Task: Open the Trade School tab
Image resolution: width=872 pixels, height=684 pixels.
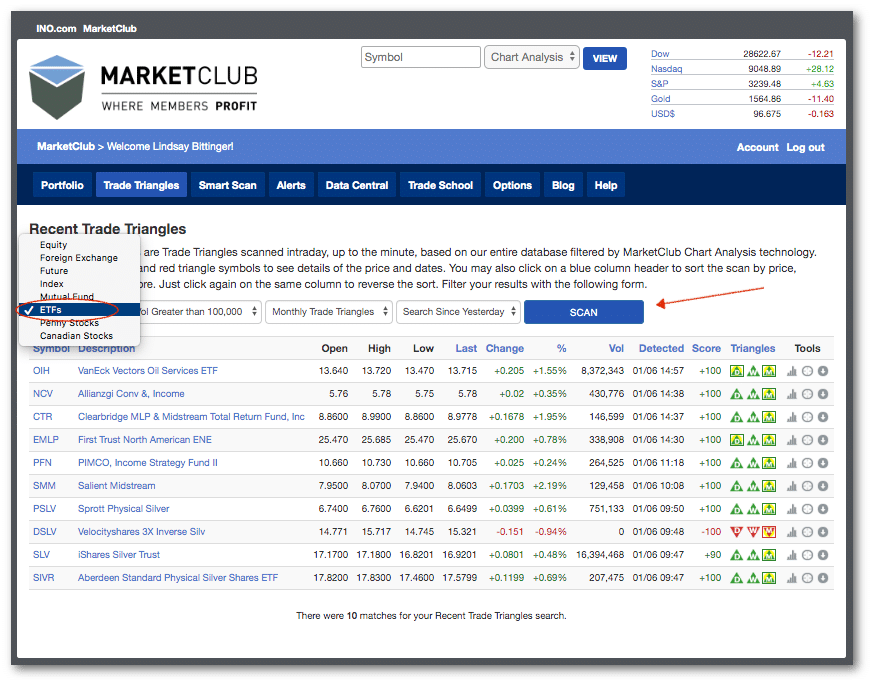Action: (x=440, y=185)
